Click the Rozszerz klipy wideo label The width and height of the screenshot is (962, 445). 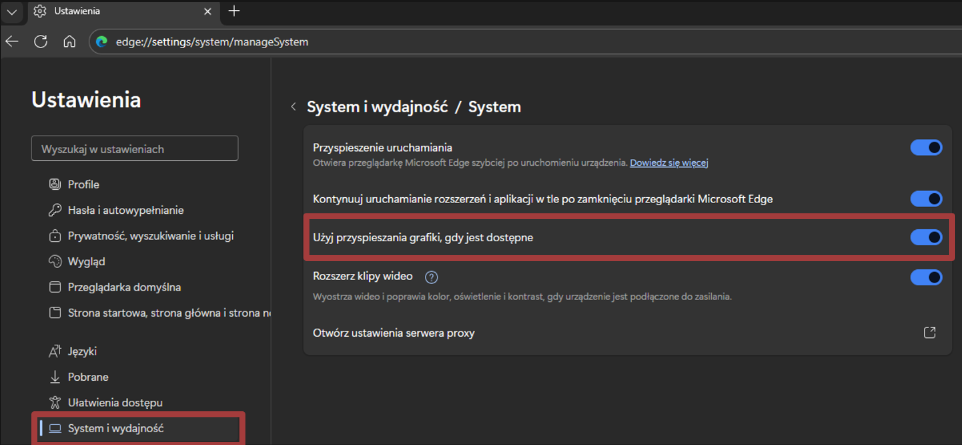[363, 276]
